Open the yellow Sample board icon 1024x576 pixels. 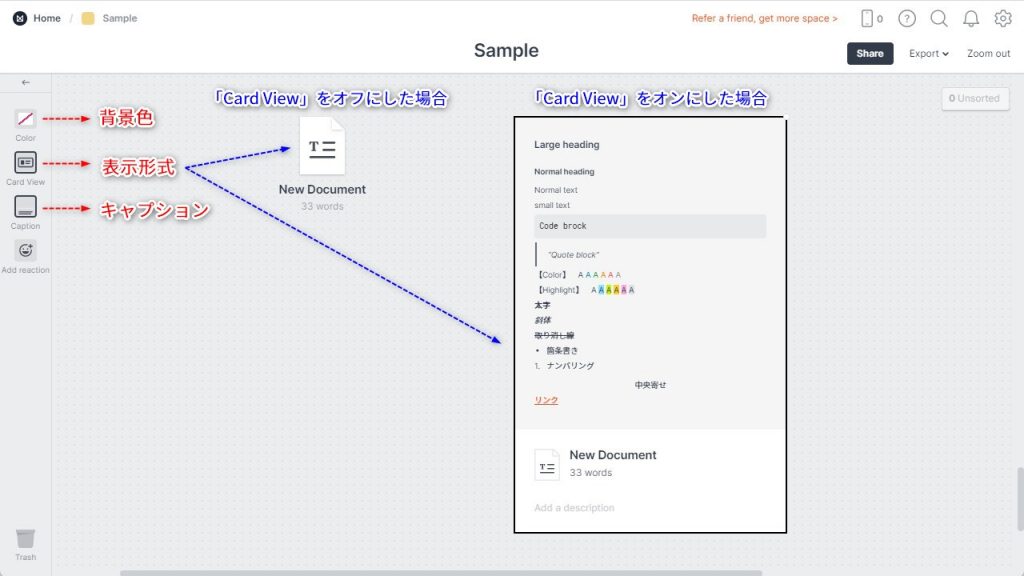(88, 18)
